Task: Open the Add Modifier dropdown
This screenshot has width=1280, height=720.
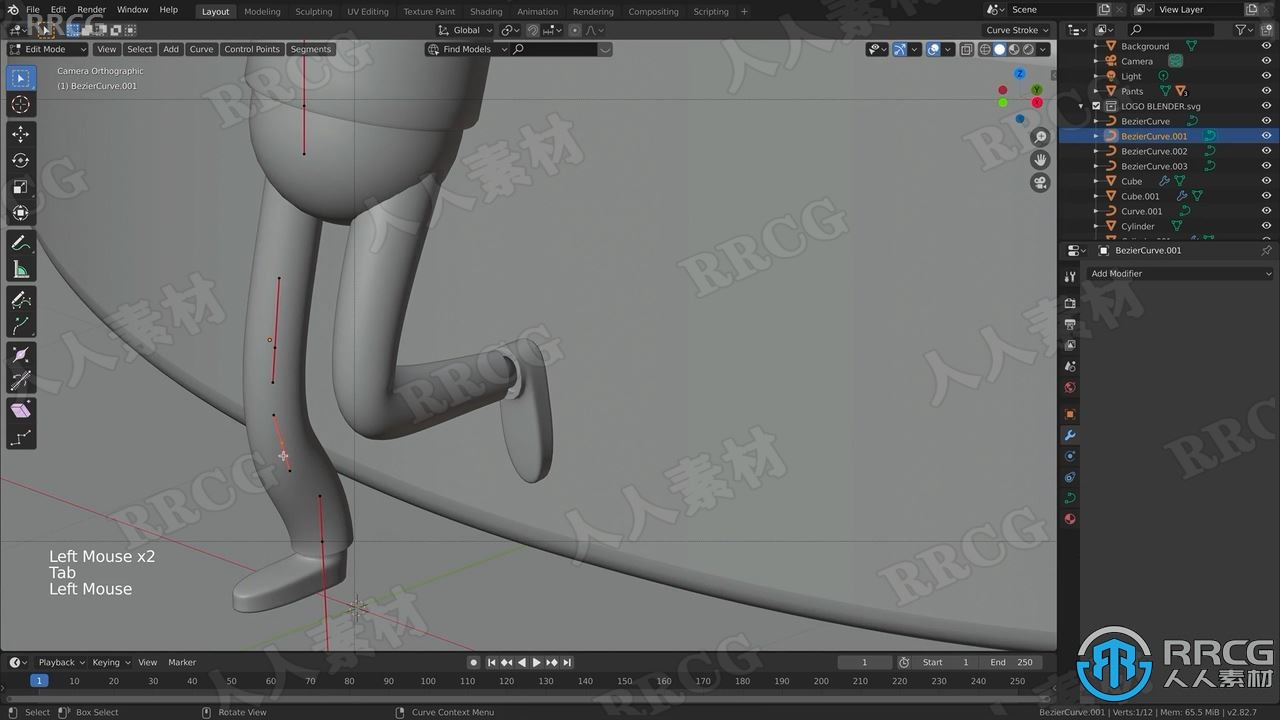Action: tap(1180, 273)
